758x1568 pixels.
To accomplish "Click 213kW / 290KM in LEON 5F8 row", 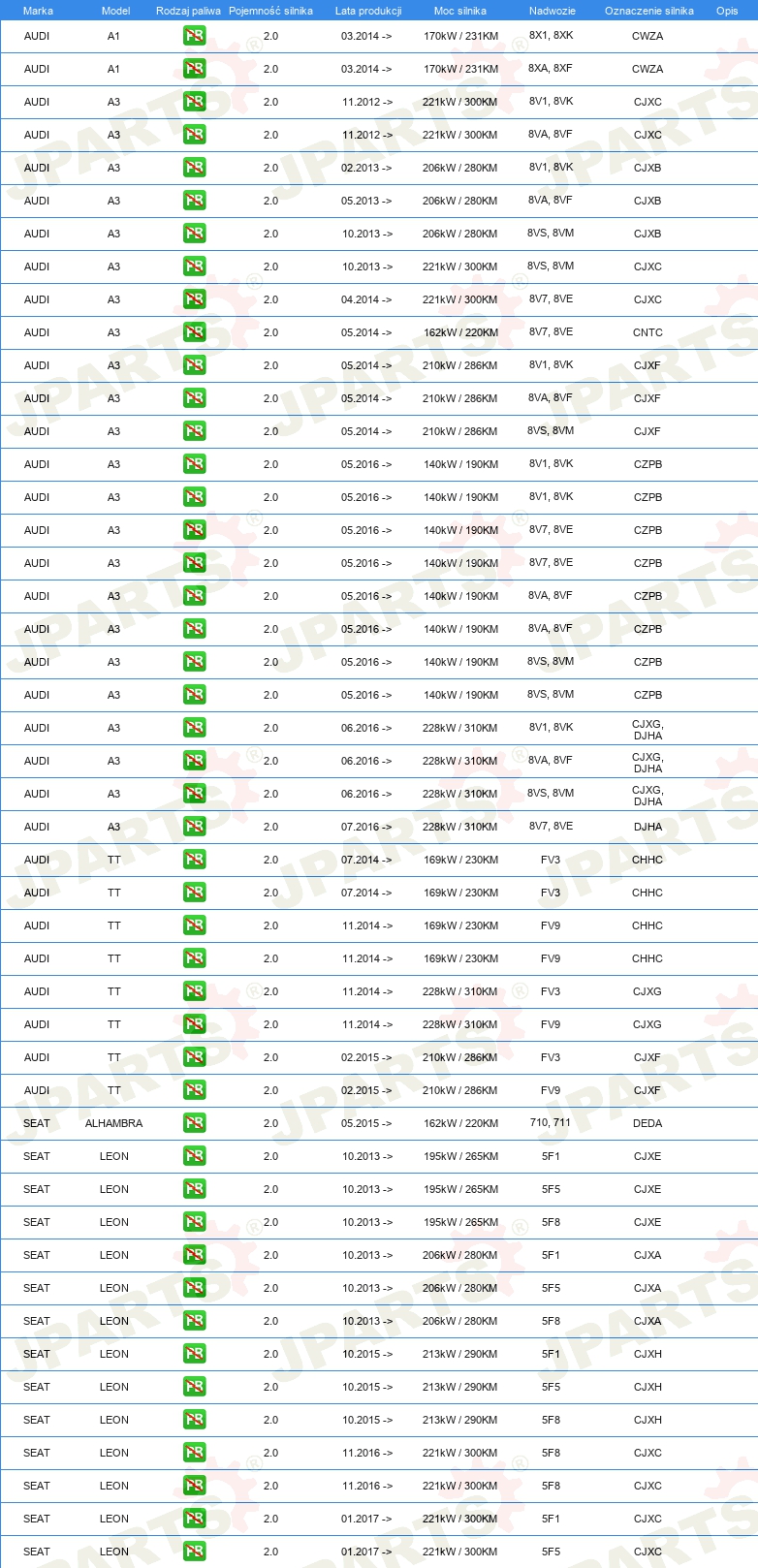I will coord(460,1420).
